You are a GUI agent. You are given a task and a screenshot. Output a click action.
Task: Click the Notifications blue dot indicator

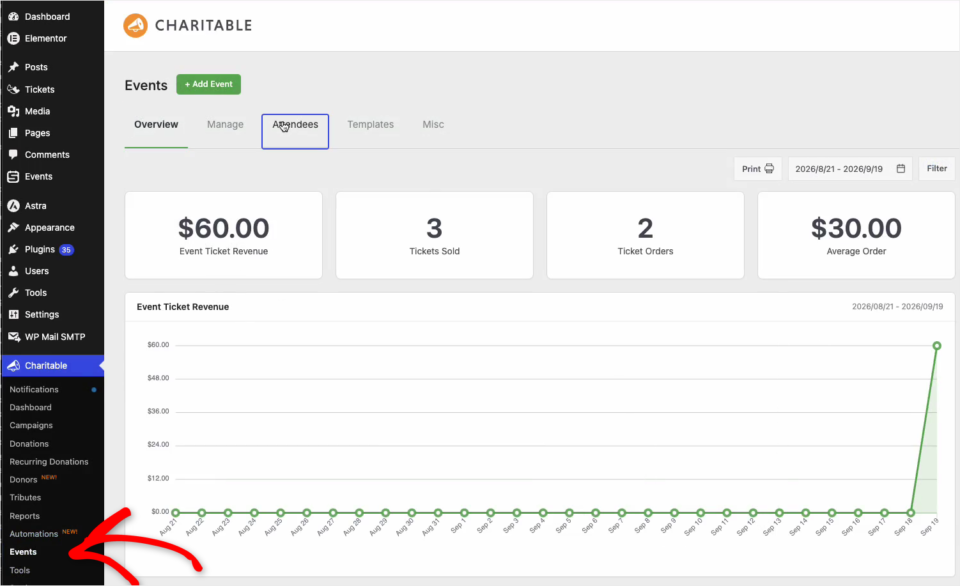click(x=94, y=390)
